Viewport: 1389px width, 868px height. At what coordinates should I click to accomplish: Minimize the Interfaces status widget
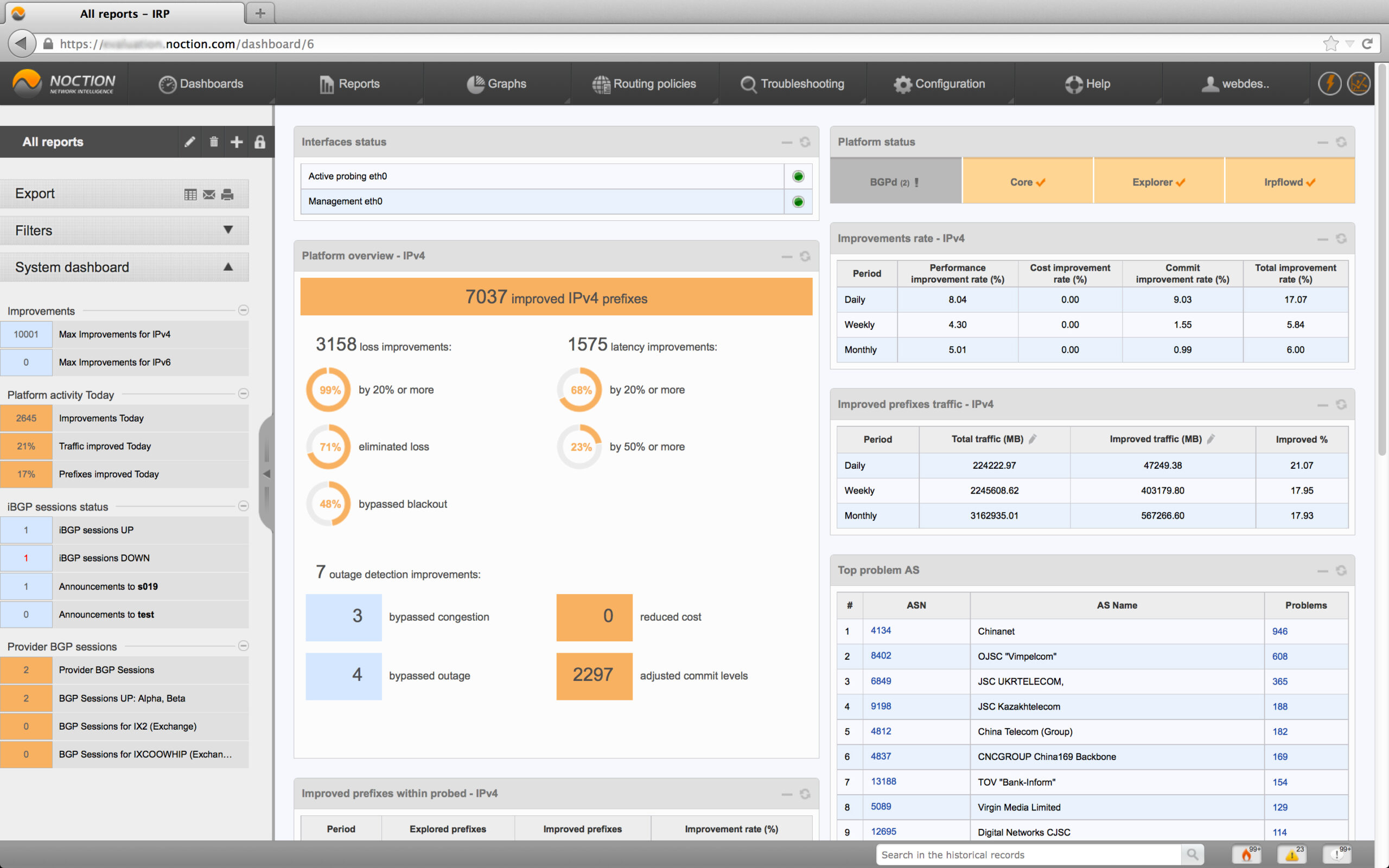click(786, 142)
